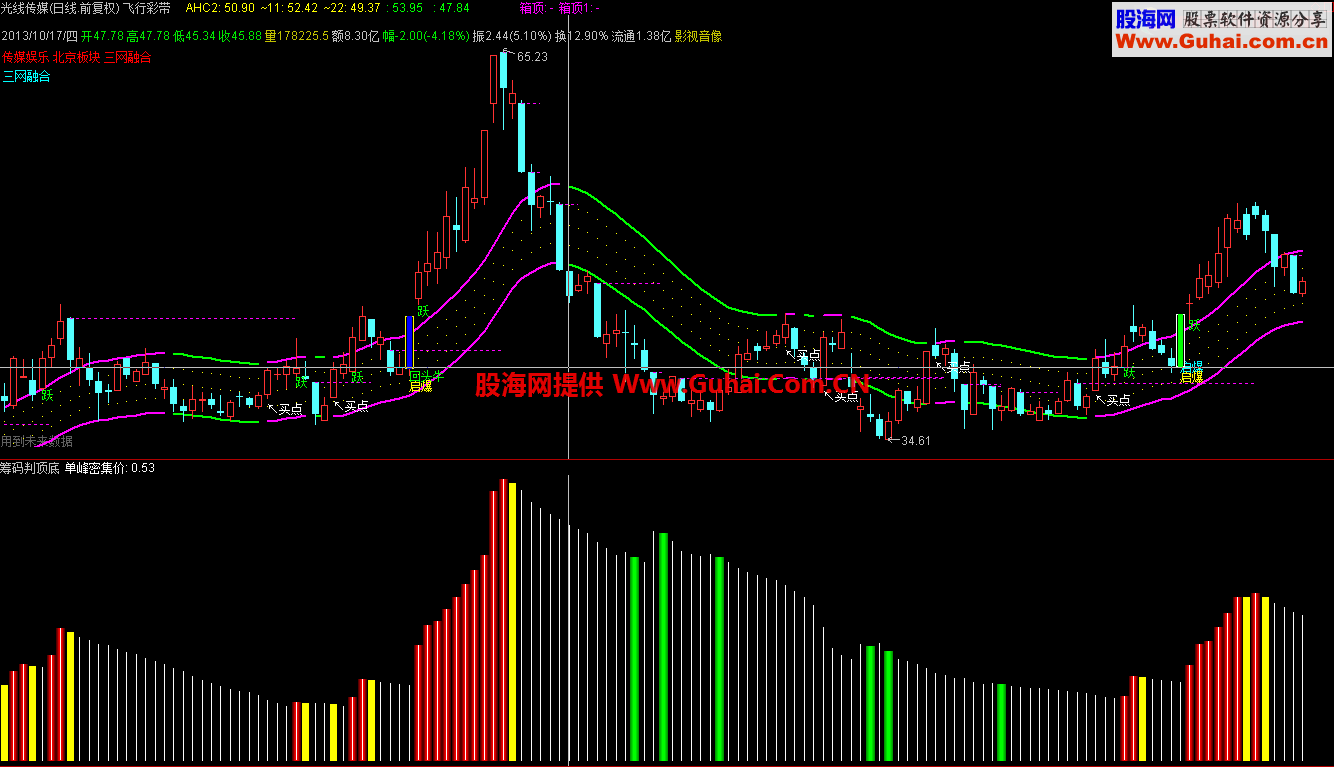
Task: Click the close price 收45.88
Action: coord(241,36)
